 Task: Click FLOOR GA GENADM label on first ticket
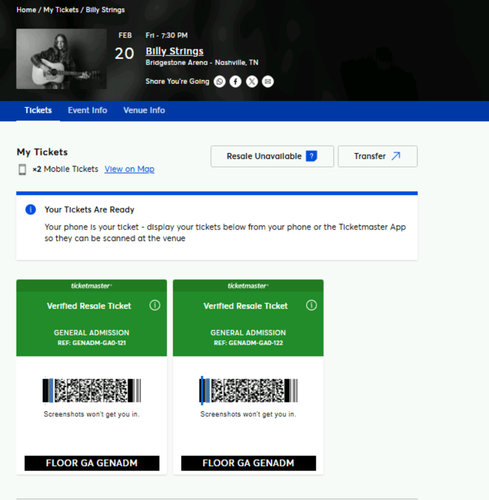92,463
